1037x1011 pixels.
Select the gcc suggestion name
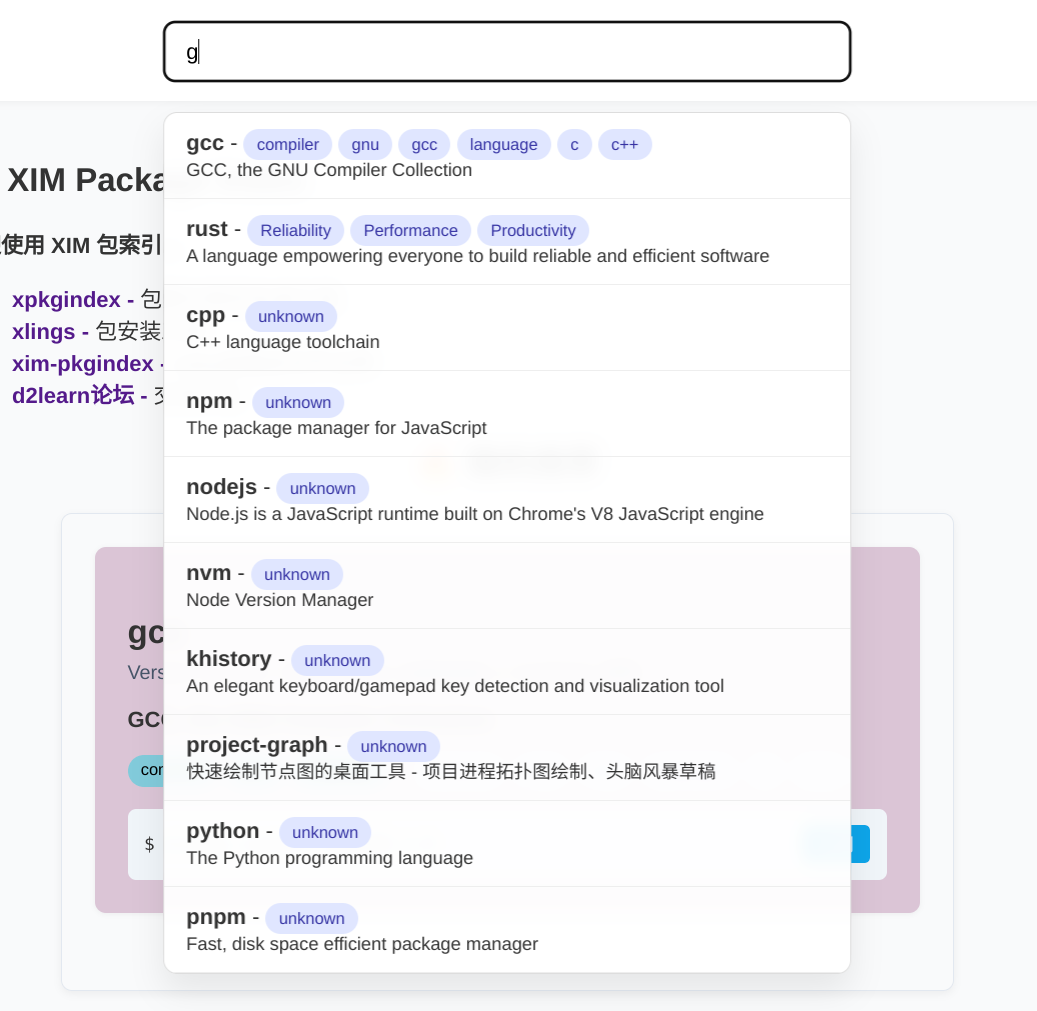[205, 143]
